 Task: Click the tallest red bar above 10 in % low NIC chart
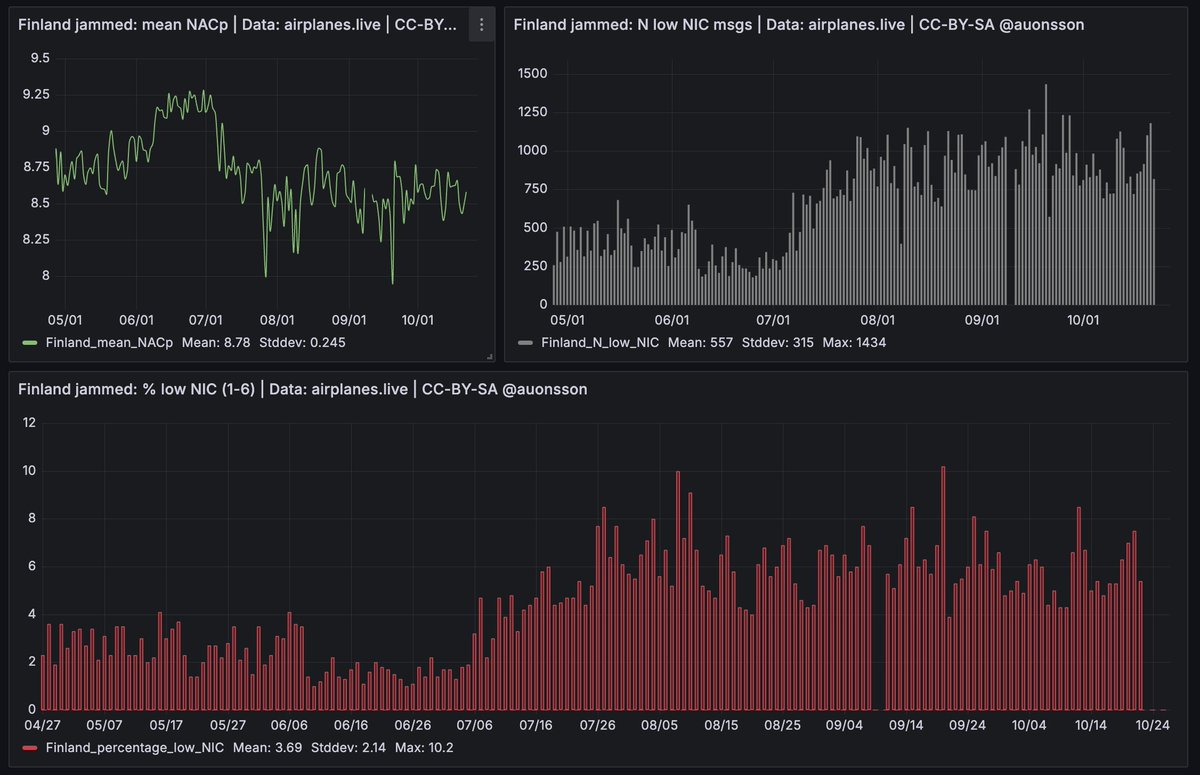point(943,588)
